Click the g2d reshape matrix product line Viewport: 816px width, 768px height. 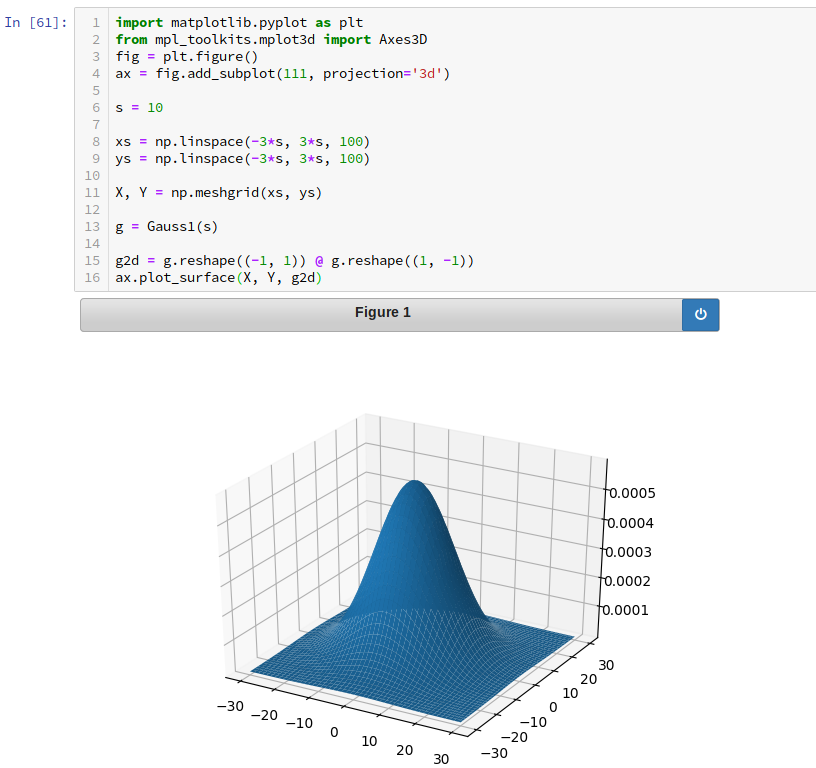tap(294, 260)
